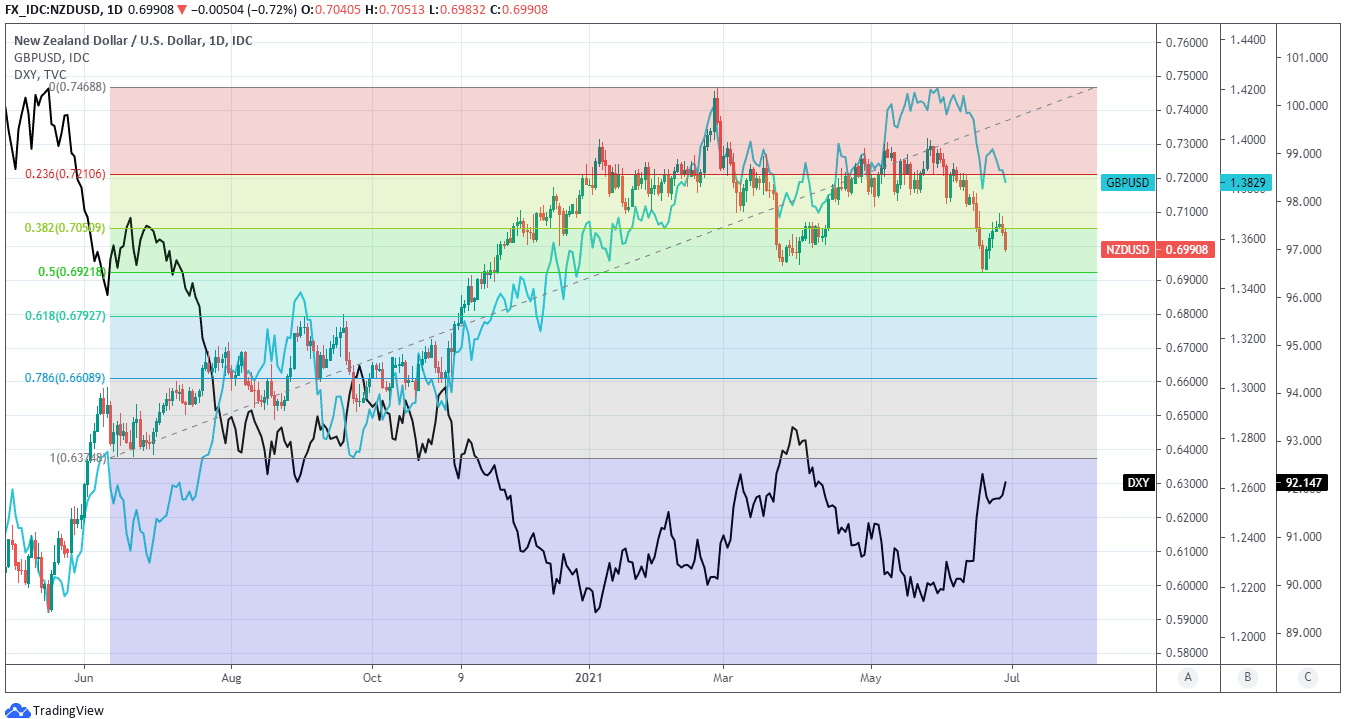Select price scale B at bottom
The width and height of the screenshot is (1347, 719).
pyautogui.click(x=1248, y=677)
